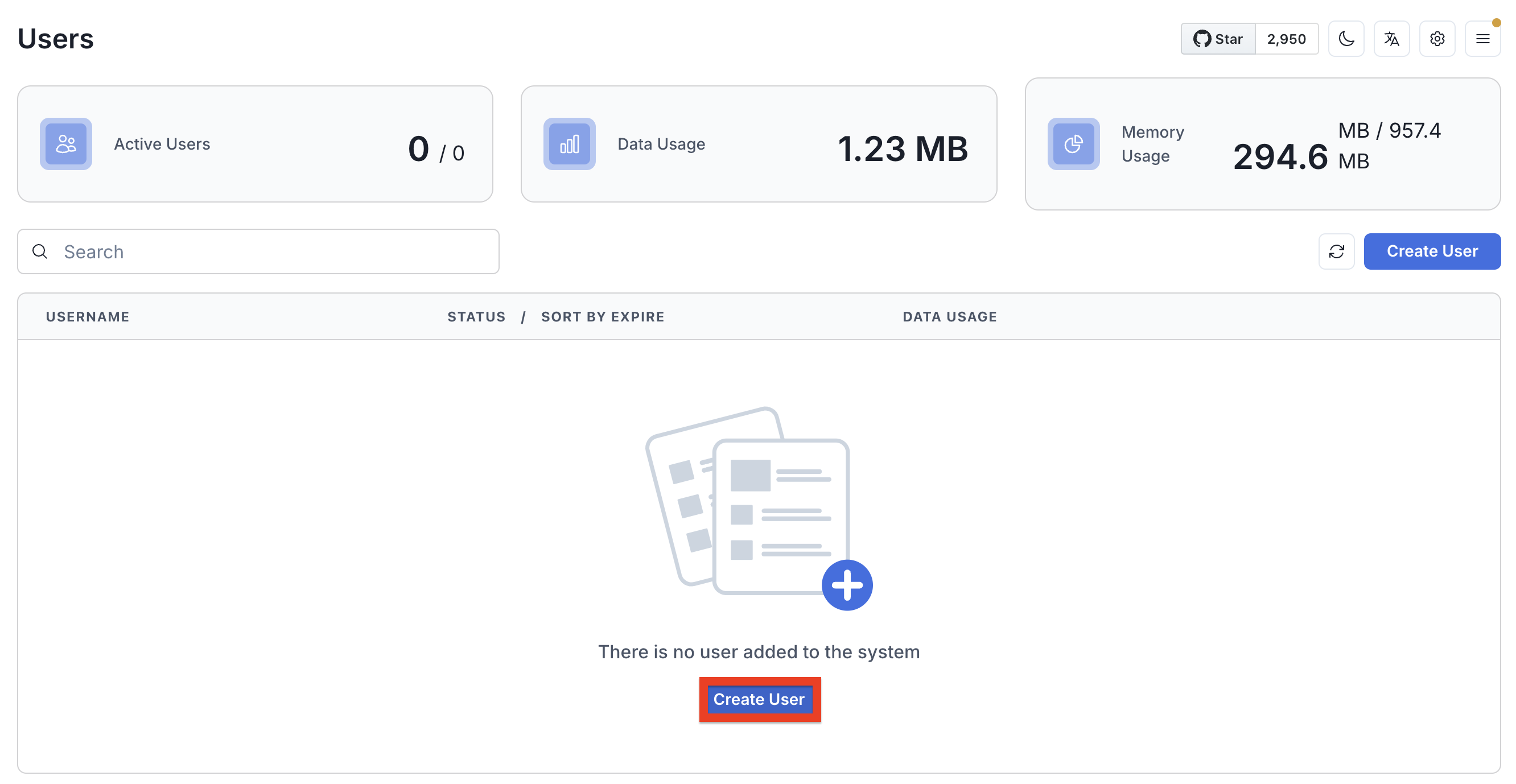Select the Username column header
Viewport: 1516px width, 784px height.
(87, 316)
